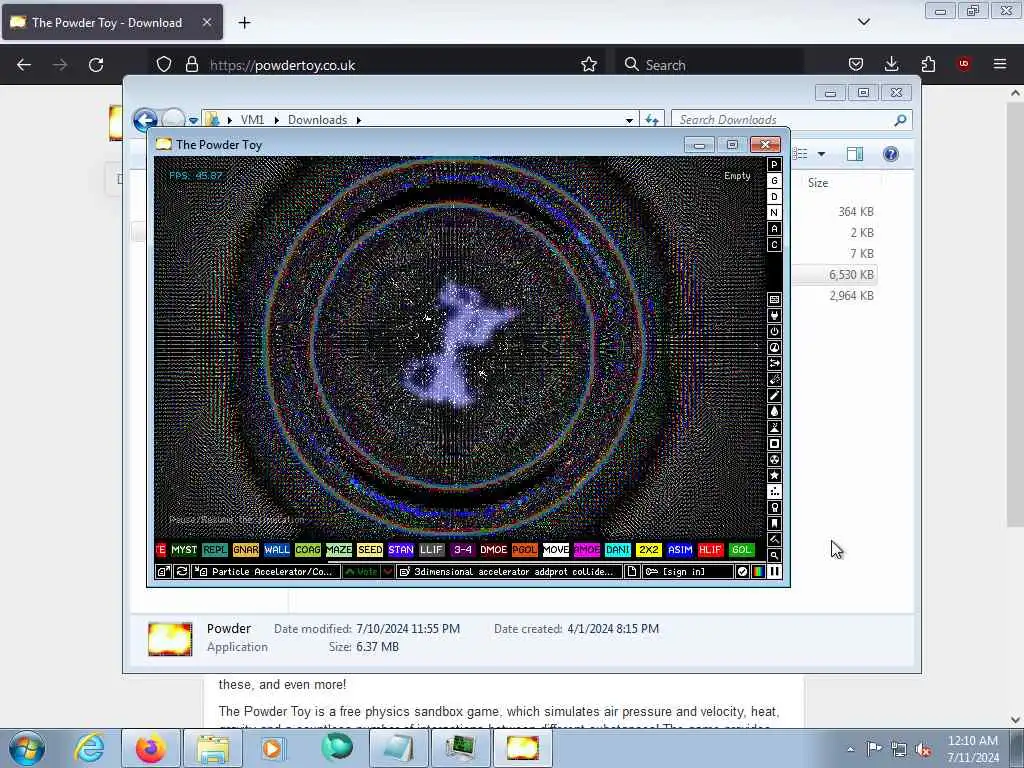The width and height of the screenshot is (1024, 768).
Task: Toggle the G gravity grid option
Action: (x=774, y=181)
